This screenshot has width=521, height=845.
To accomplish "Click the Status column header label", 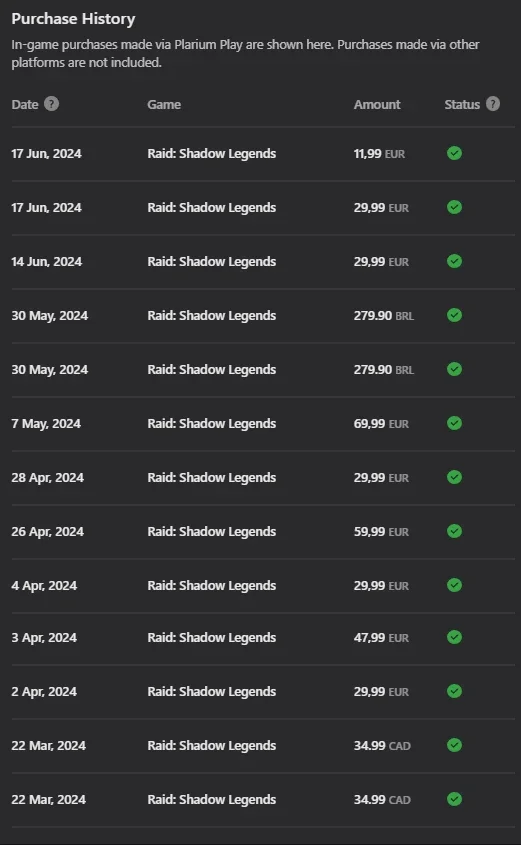I will point(462,105).
